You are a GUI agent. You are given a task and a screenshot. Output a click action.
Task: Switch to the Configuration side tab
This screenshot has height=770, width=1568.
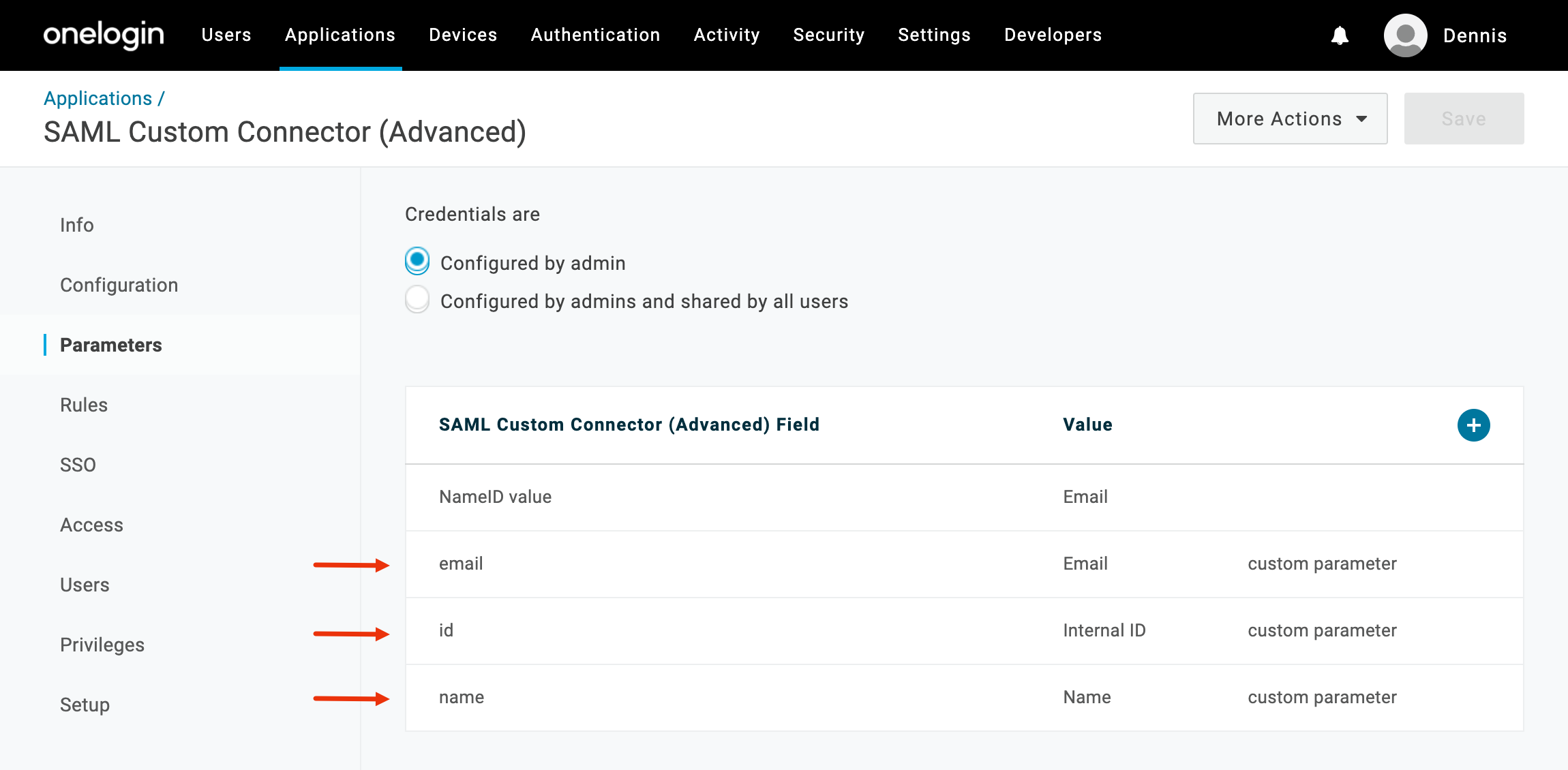(119, 285)
